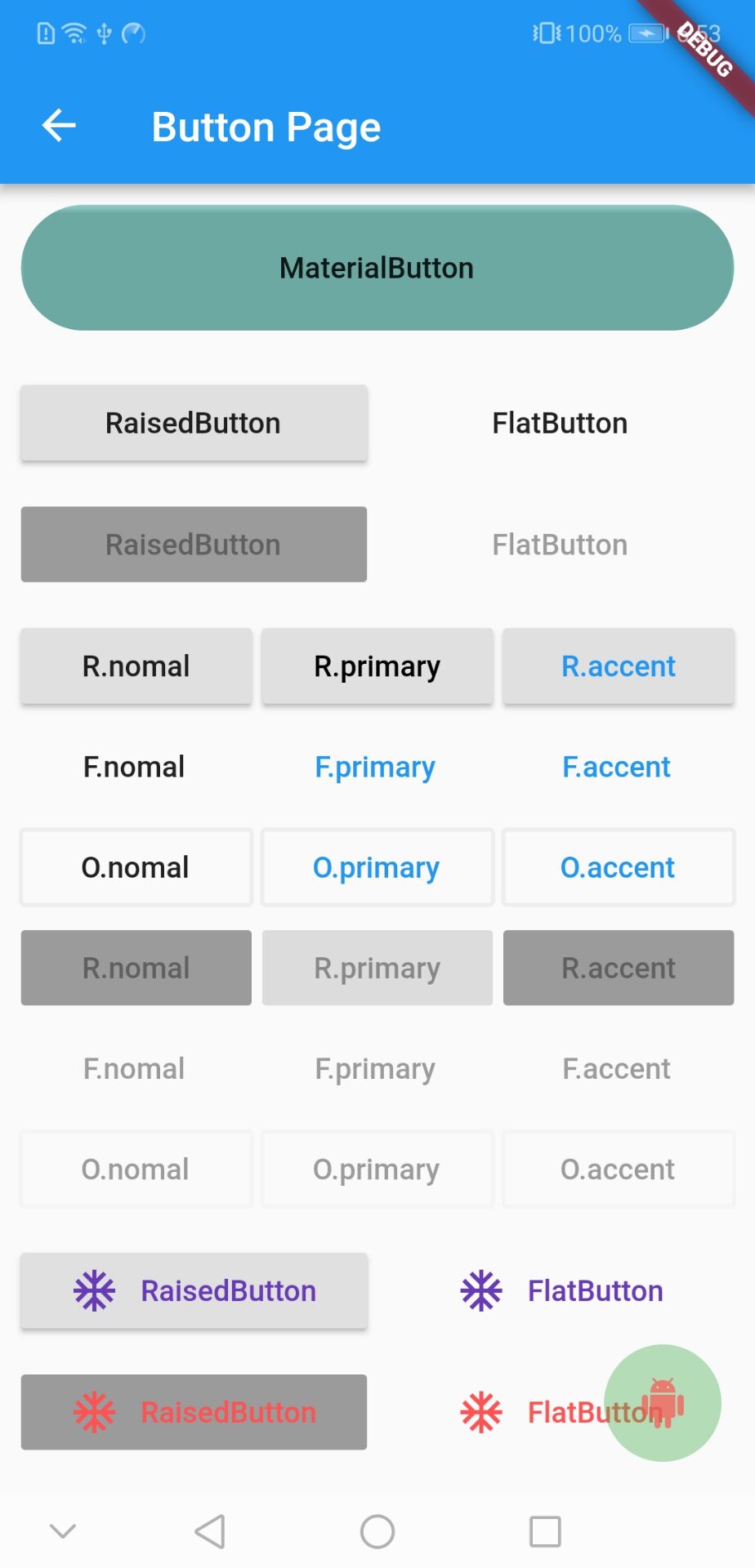The height and width of the screenshot is (1568, 755).
Task: Click purple snowflake icon on RaisedButton
Action: point(95,1290)
